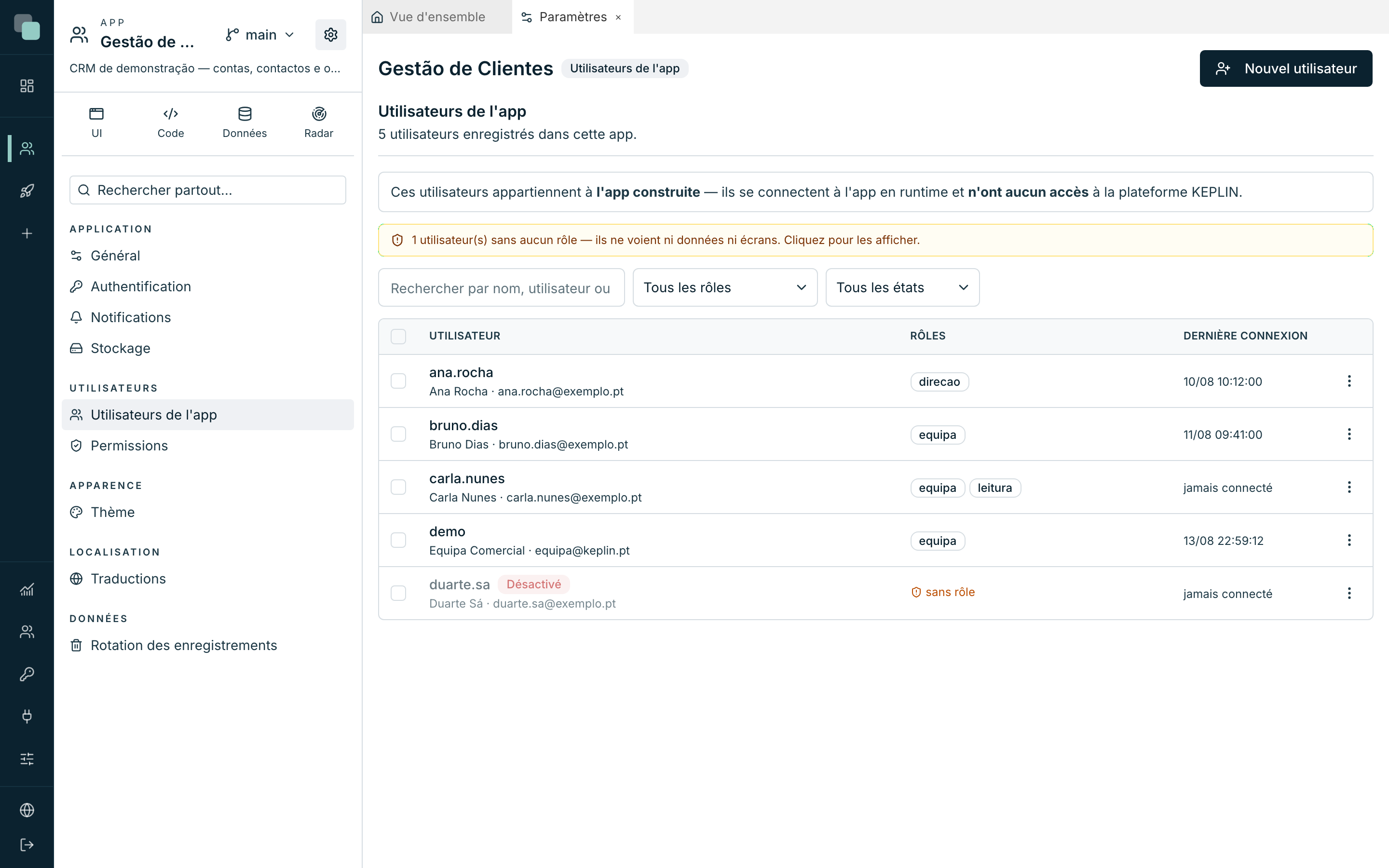Open row actions for ana.rocha
The width and height of the screenshot is (1389, 868).
click(x=1349, y=381)
